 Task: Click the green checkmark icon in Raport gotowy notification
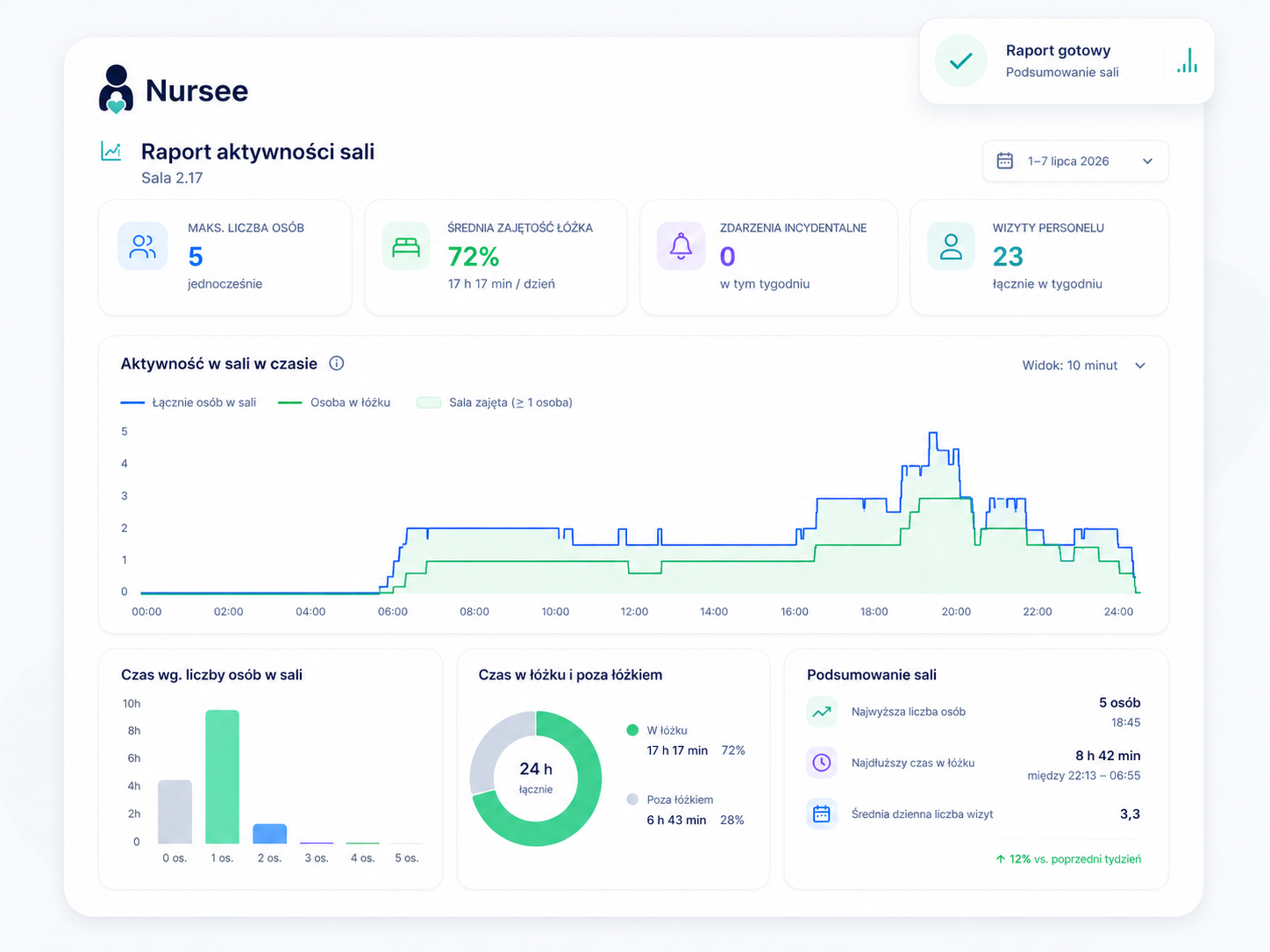(961, 60)
